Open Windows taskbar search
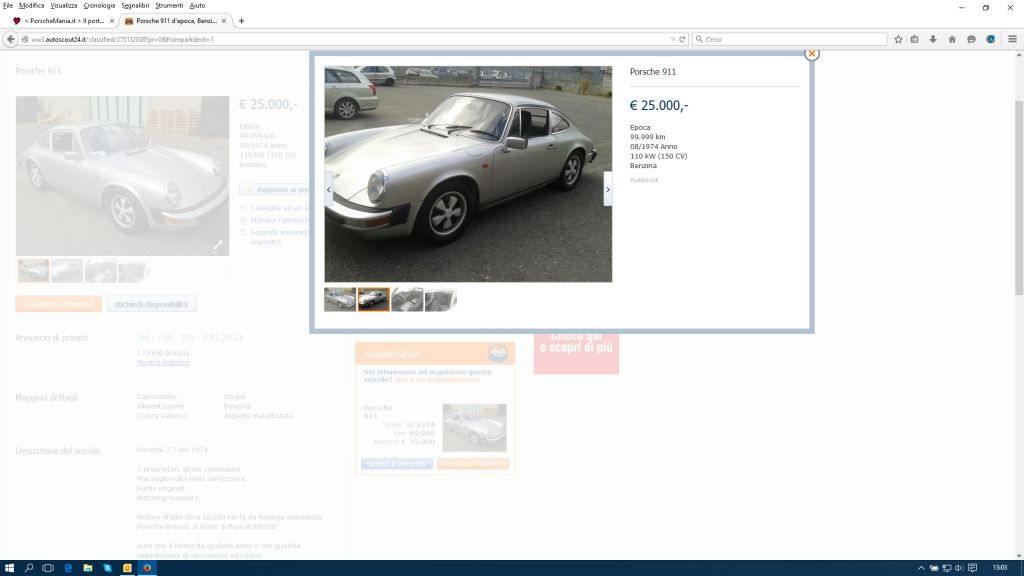The height and width of the screenshot is (576, 1024). [x=29, y=568]
